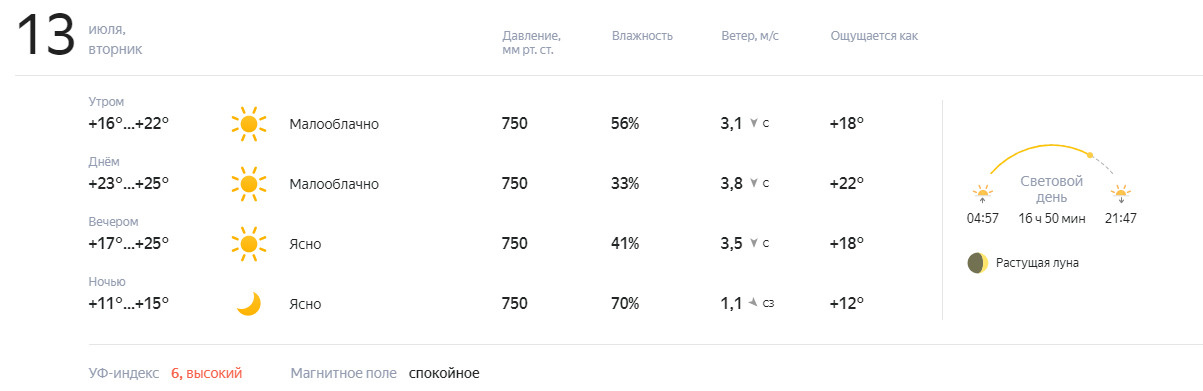Viewport: 1203px width, 391px height.
Task: Click the Давление column header
Action: [531, 43]
